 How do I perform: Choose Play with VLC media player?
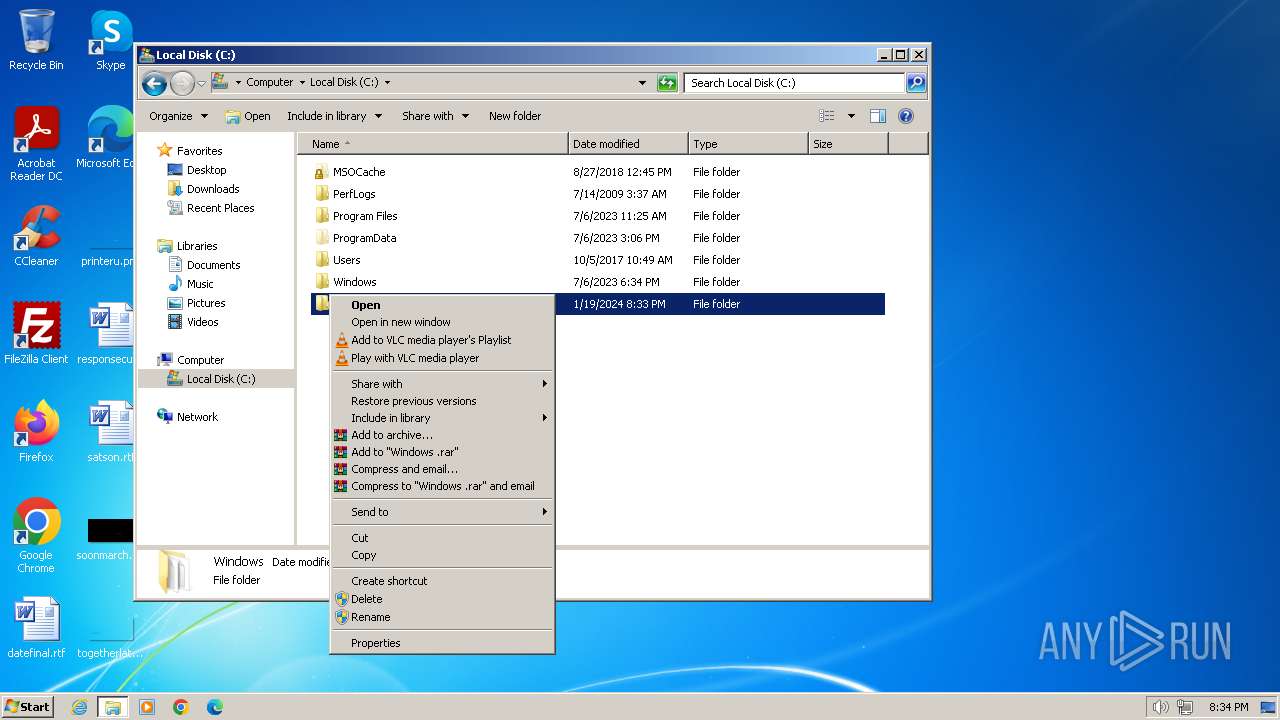tap(442, 358)
